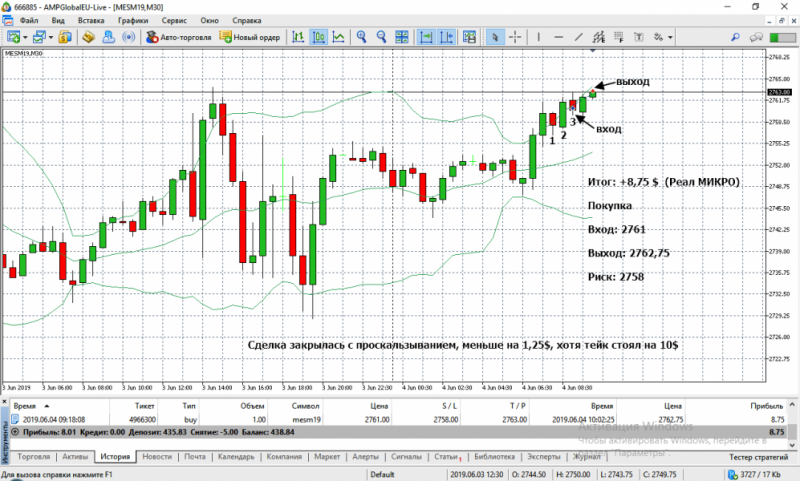800x481 pixels.
Task: Click the blue user cloud icon
Action: coord(109,37)
